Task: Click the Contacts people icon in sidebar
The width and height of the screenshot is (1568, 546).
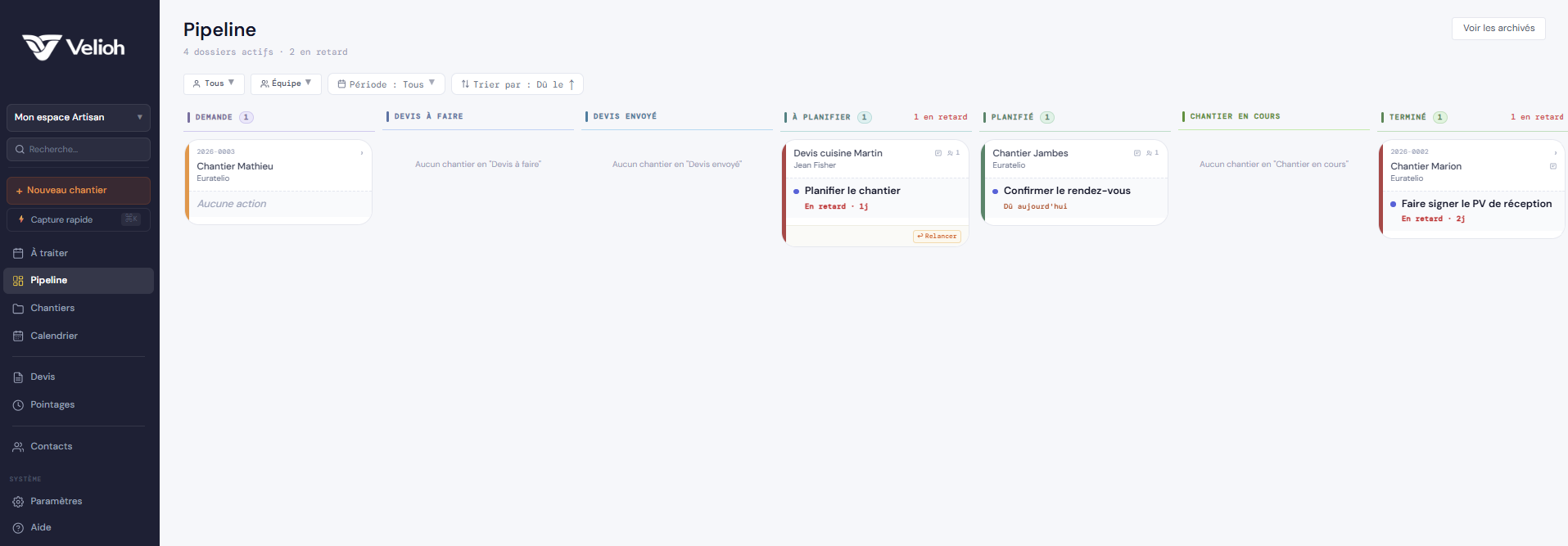Action: pos(18,447)
